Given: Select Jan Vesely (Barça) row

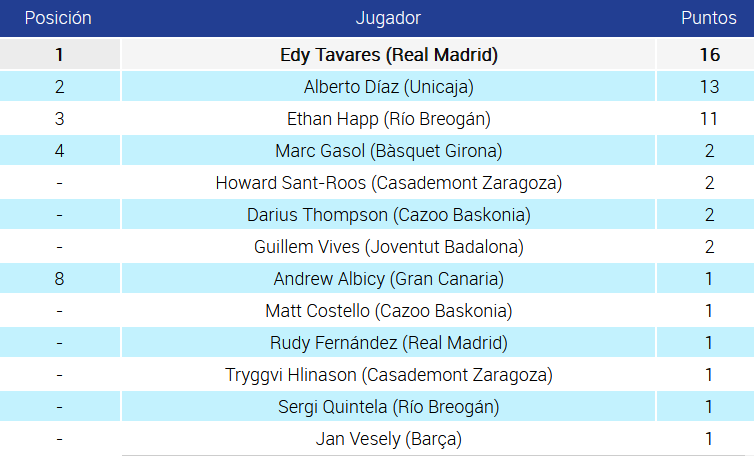Looking at the screenshot, I should point(388,439).
